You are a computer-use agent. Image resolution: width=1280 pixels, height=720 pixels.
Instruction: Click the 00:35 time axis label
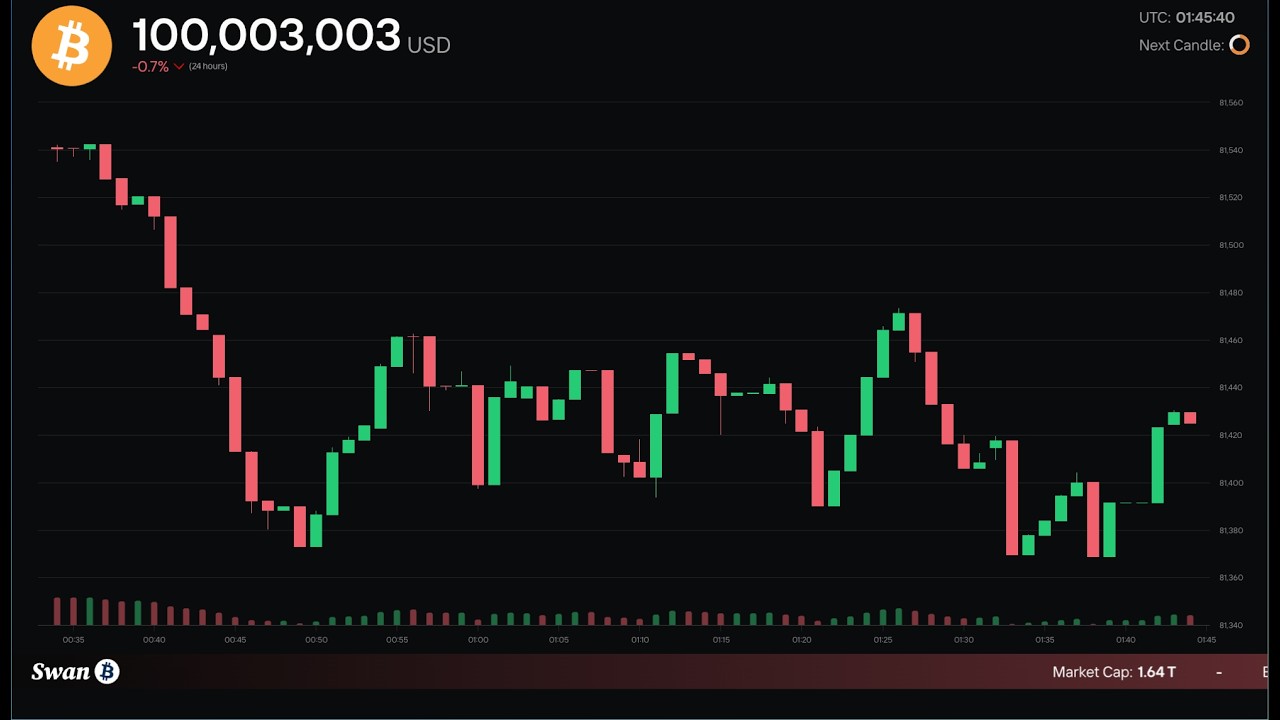tap(73, 640)
